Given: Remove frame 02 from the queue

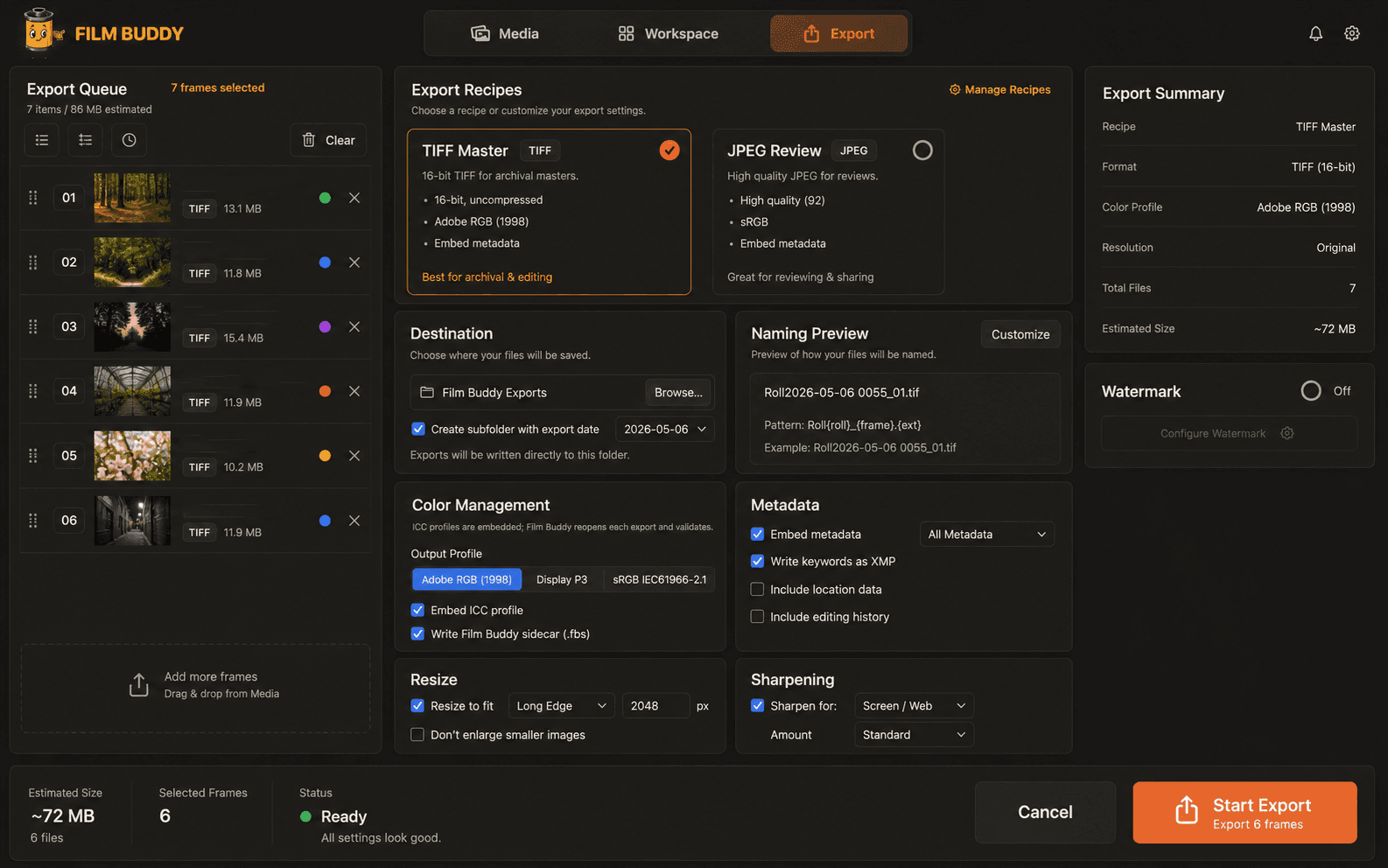Looking at the screenshot, I should (354, 262).
